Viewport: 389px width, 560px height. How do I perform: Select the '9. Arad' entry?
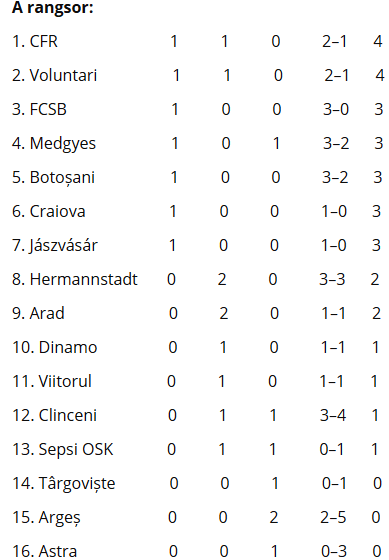[38, 313]
